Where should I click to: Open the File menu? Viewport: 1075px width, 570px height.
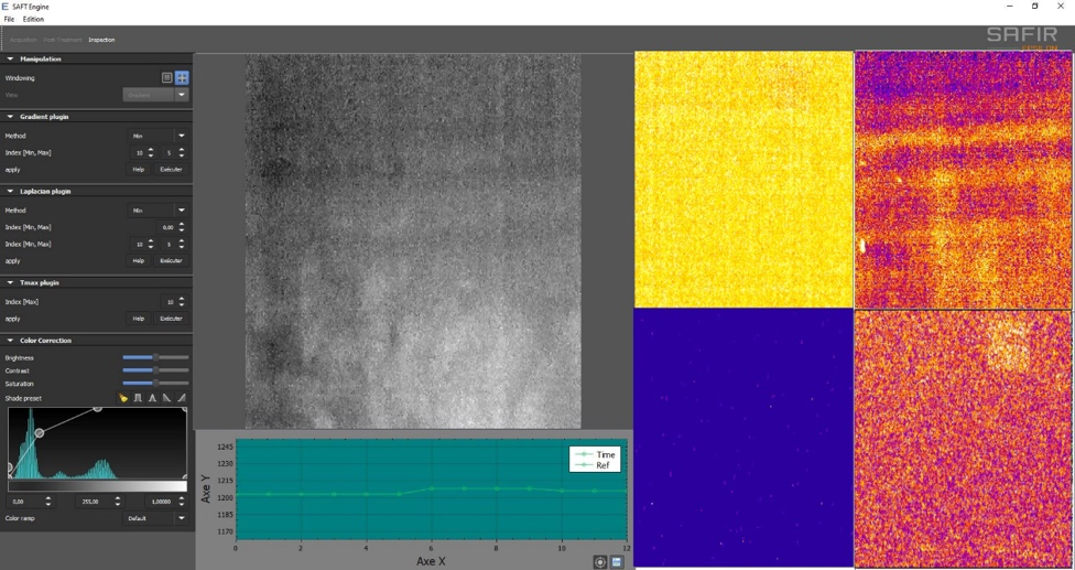pyautogui.click(x=9, y=19)
